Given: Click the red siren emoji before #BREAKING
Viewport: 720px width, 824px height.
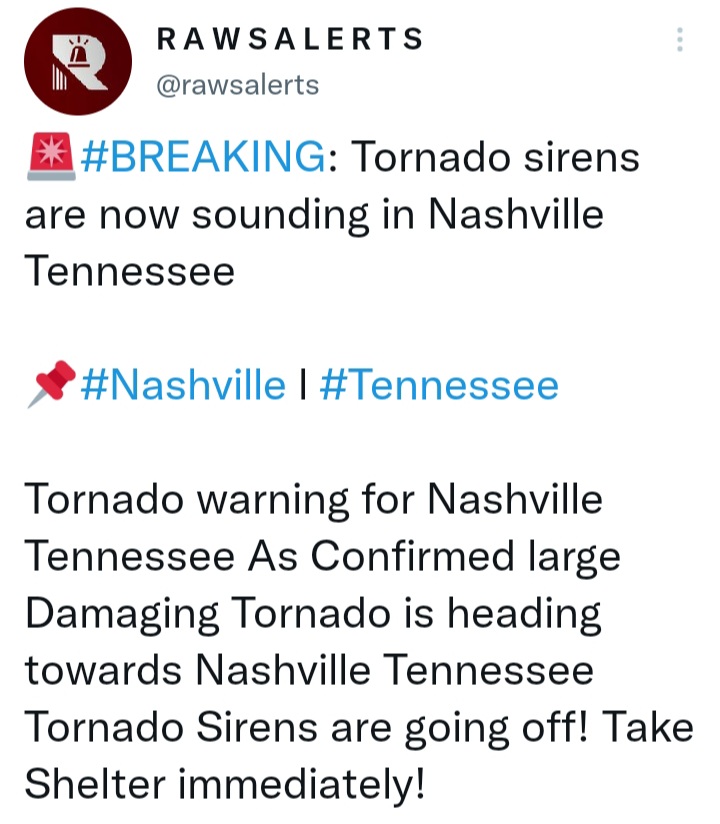Looking at the screenshot, I should pos(50,157).
